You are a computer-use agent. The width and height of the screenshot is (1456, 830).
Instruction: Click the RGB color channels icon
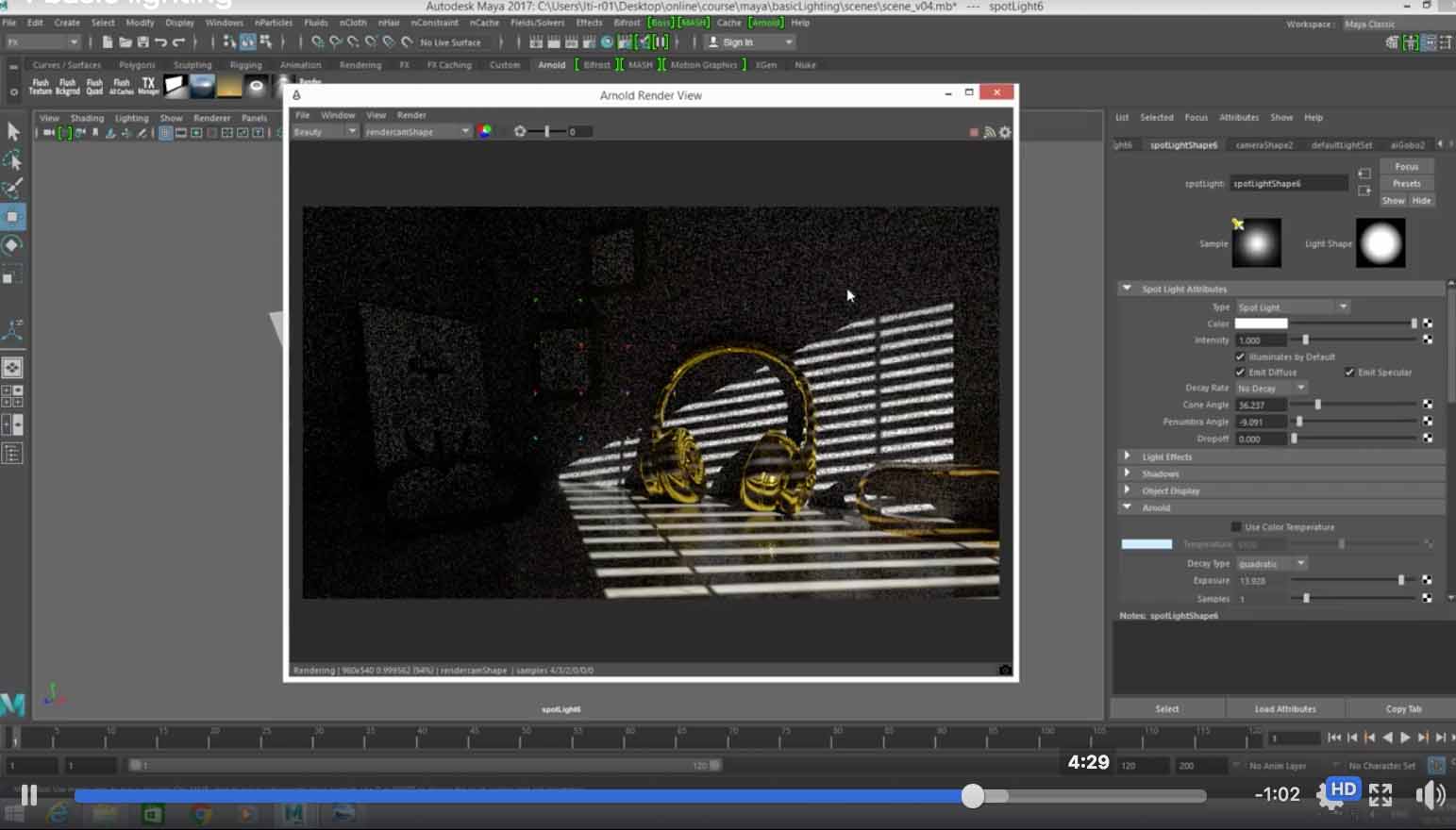pos(485,131)
